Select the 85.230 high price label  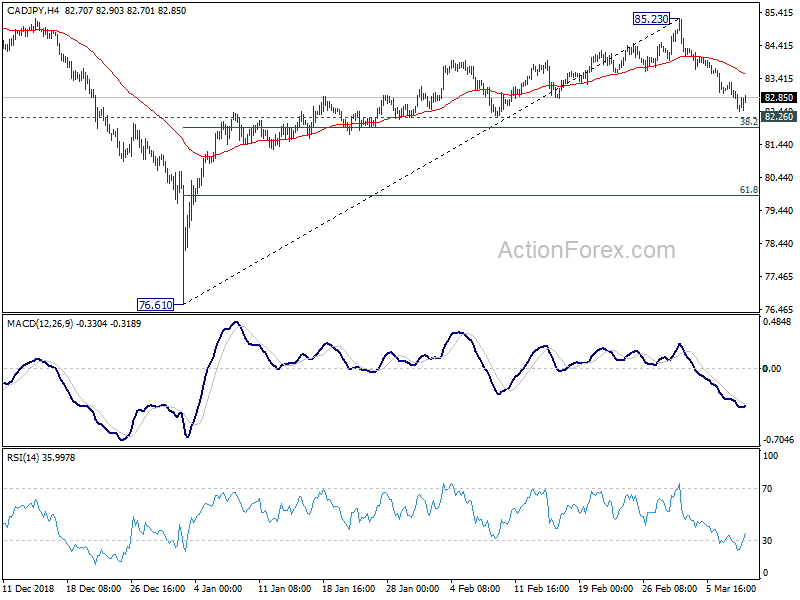coord(651,19)
